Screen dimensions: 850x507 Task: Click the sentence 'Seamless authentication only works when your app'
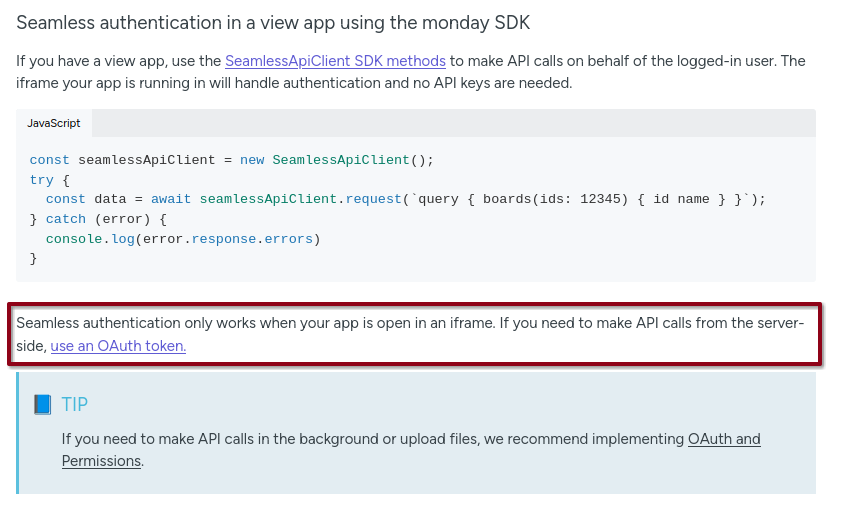[410, 334]
